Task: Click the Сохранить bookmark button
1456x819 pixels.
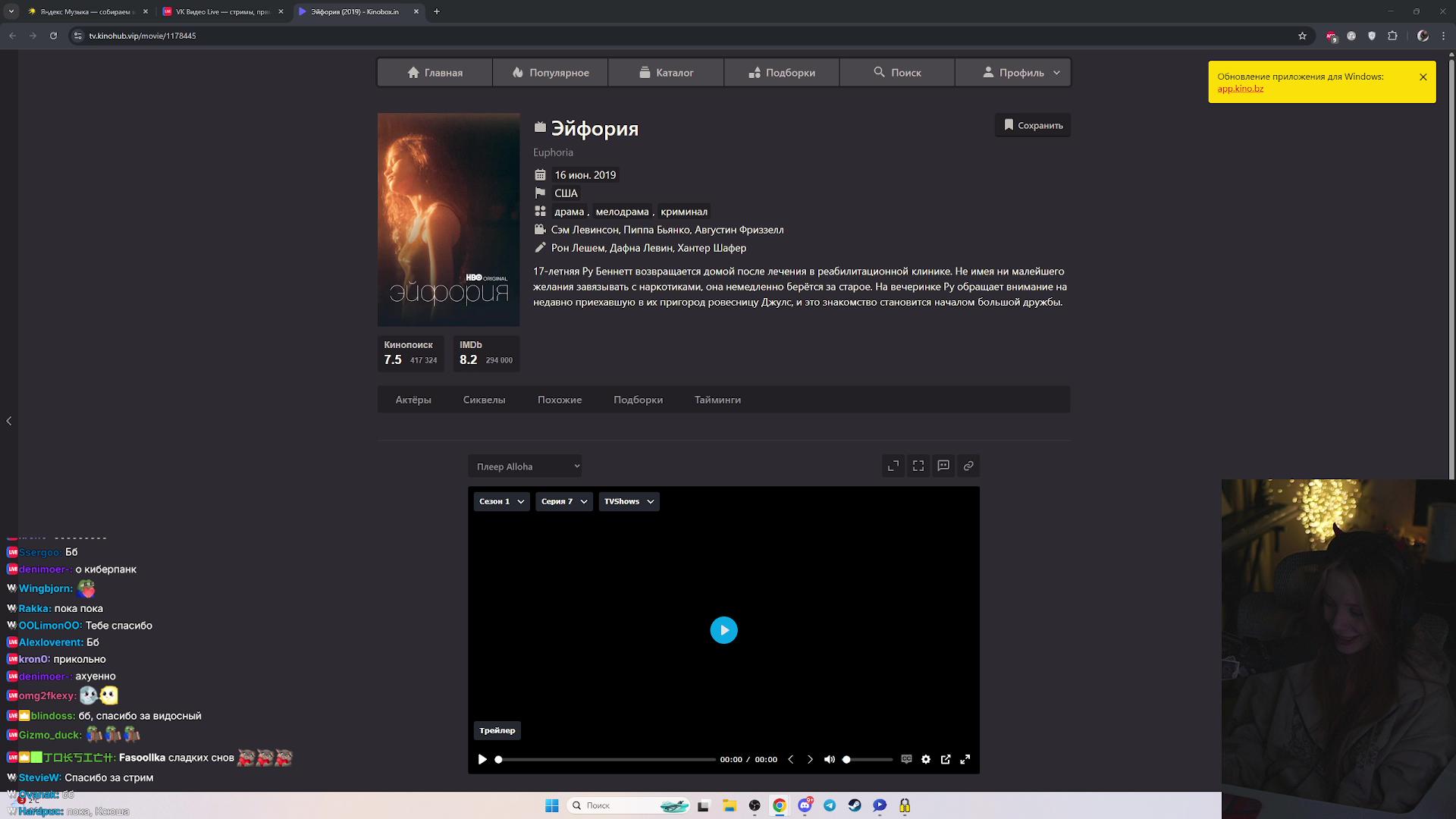Action: (x=1032, y=125)
